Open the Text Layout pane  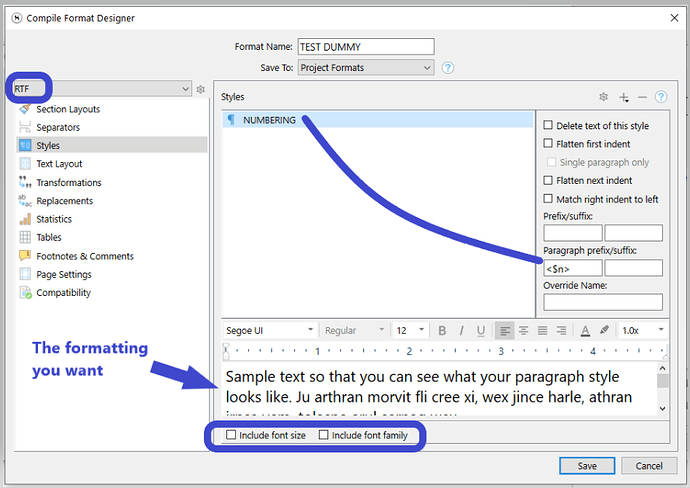(59, 164)
